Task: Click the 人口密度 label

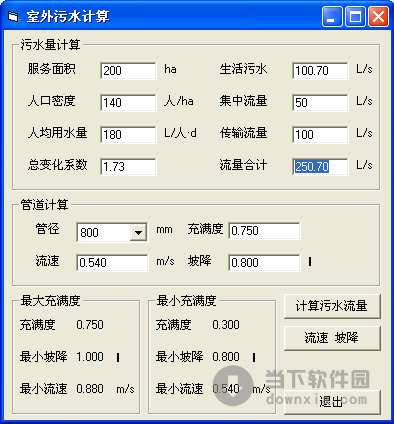Action: coord(52,101)
